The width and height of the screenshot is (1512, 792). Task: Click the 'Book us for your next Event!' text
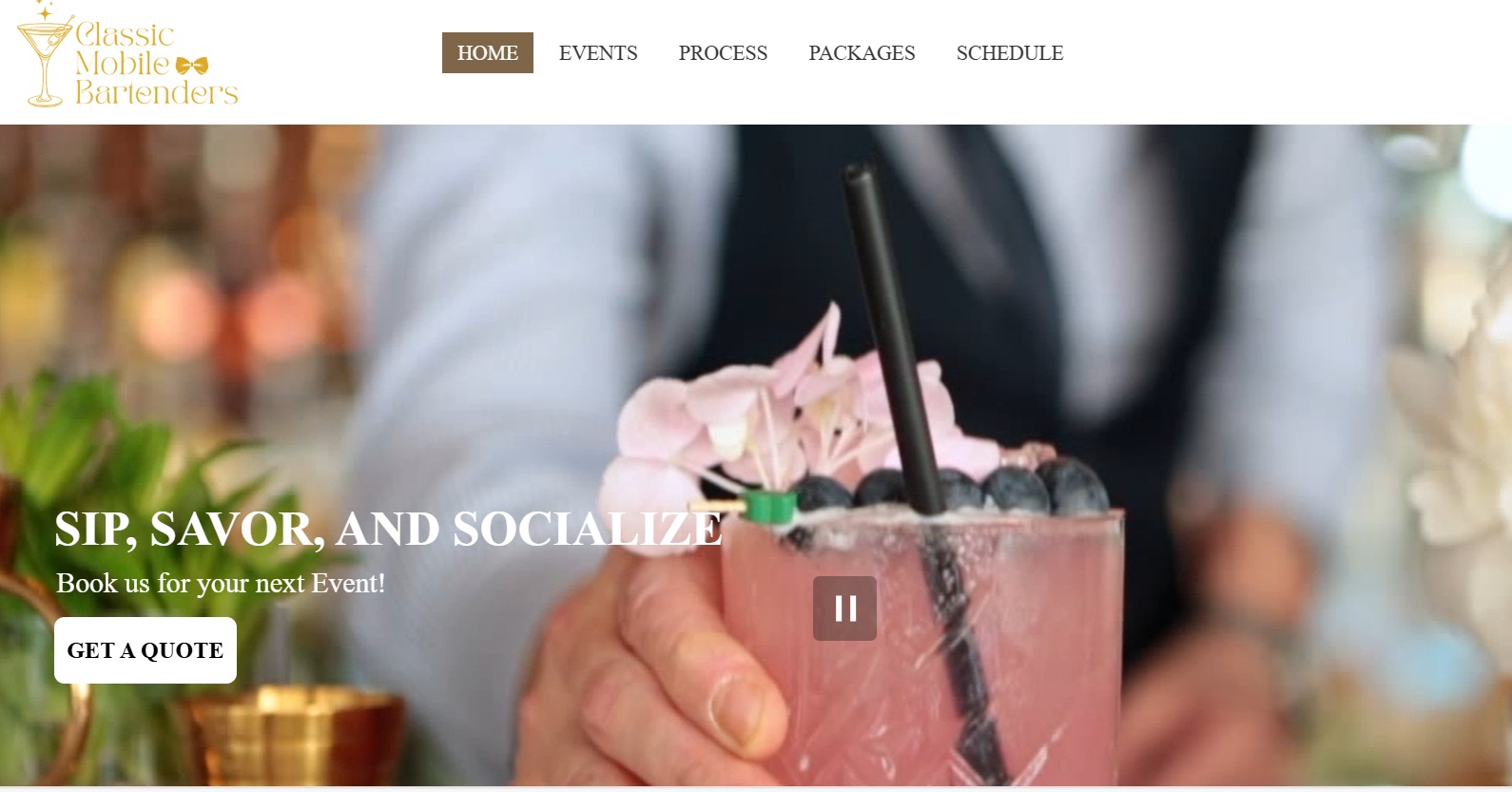221,583
